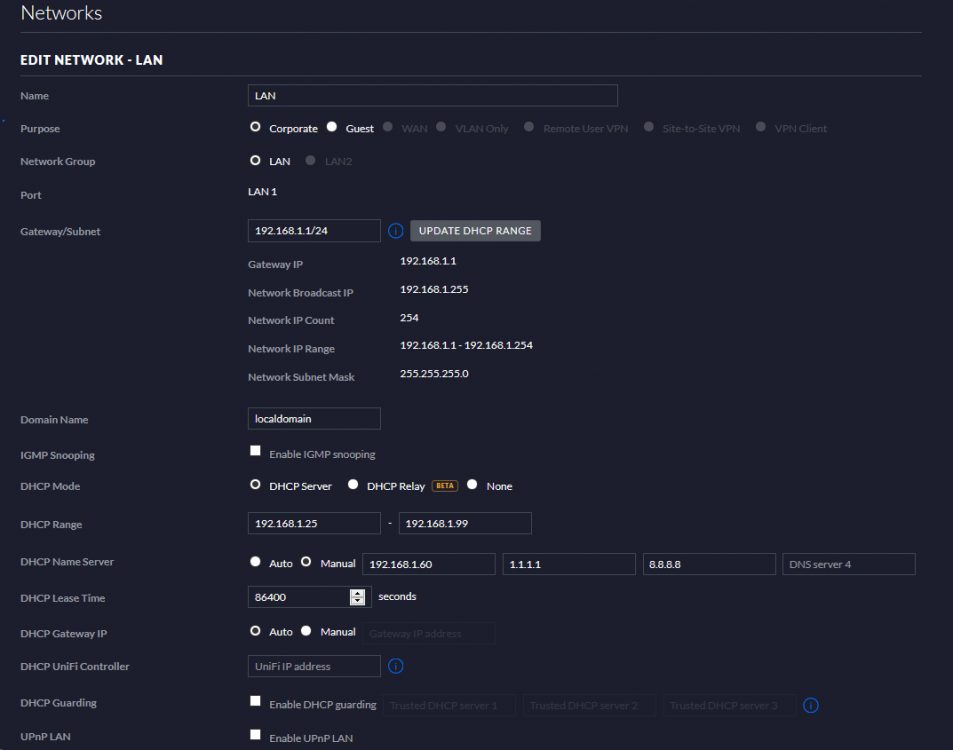Click the BETA badge next to DHCP Relay
This screenshot has width=953, height=750.
[445, 486]
